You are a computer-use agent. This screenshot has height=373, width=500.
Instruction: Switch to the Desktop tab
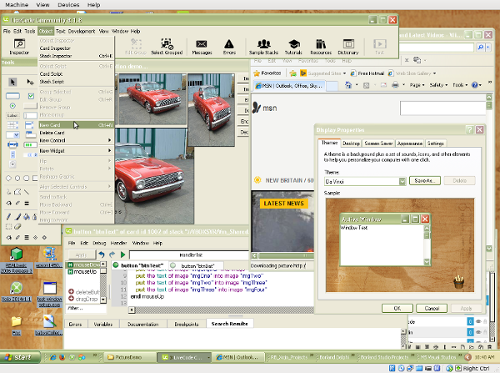click(351, 143)
